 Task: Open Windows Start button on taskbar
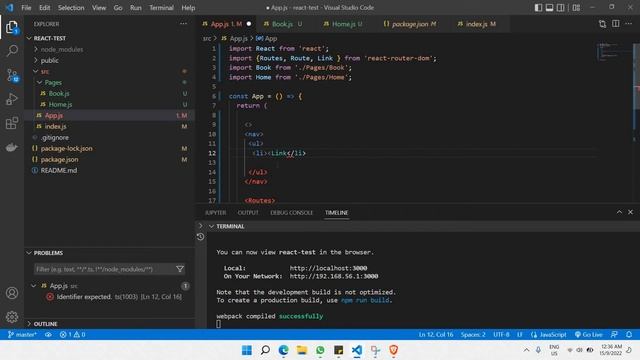pos(247,350)
